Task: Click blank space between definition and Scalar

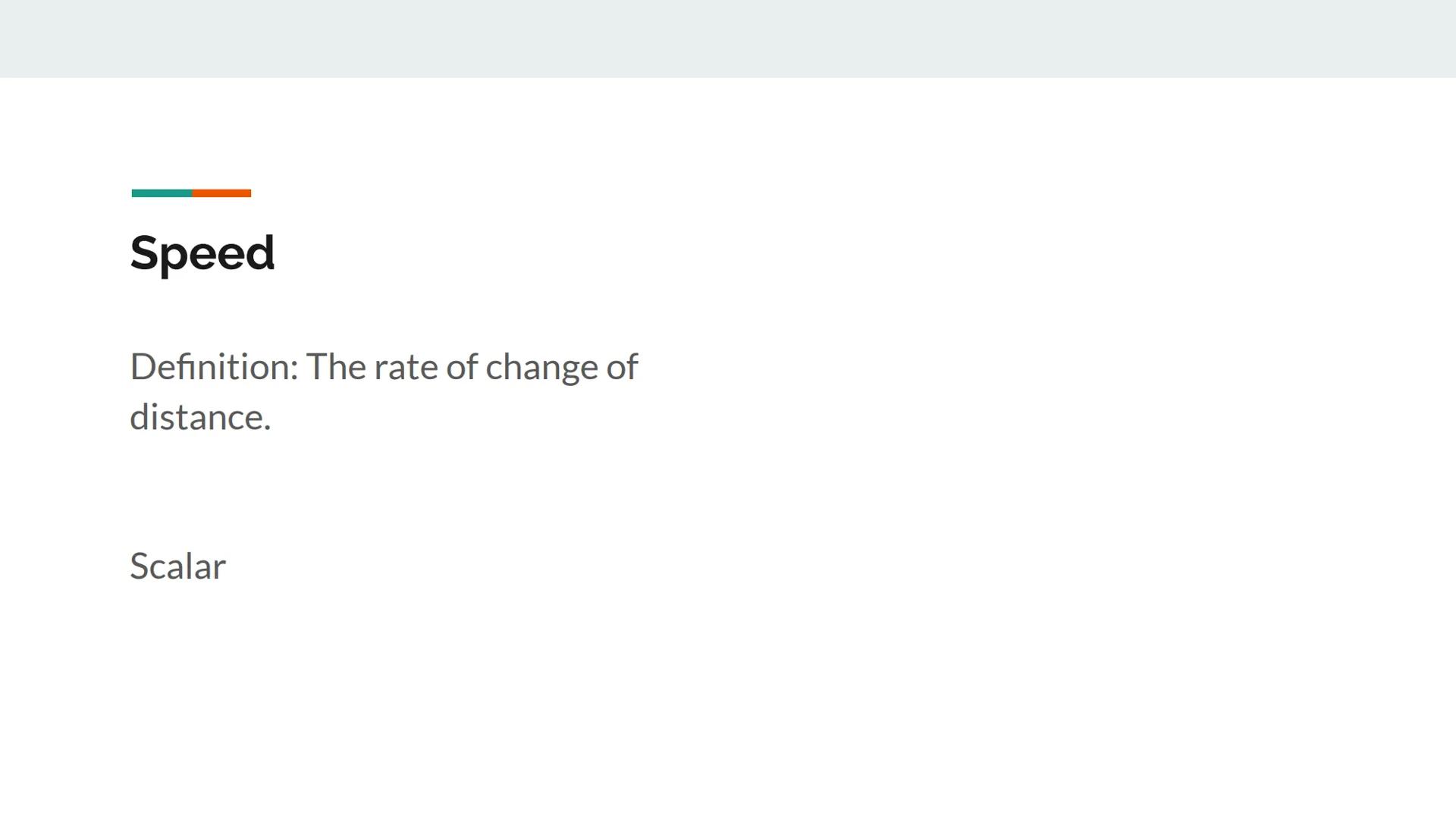Action: tap(303, 493)
